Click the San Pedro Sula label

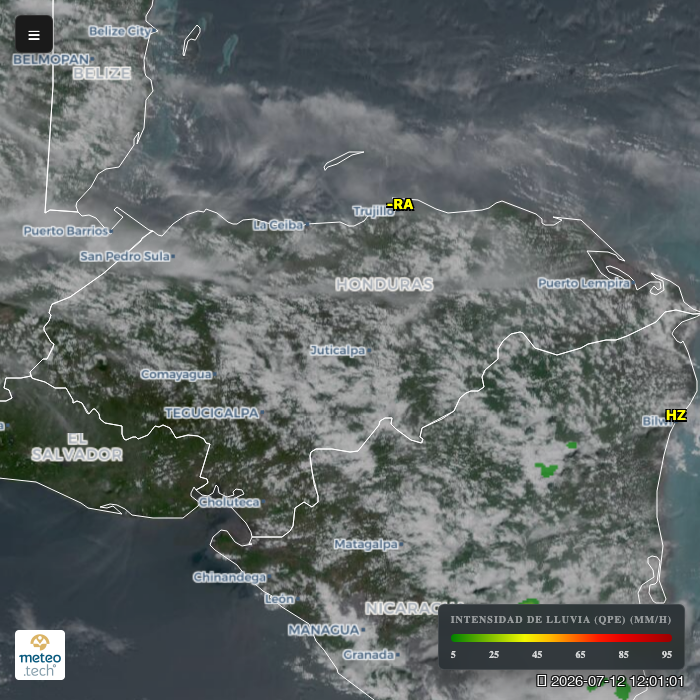click(x=125, y=256)
